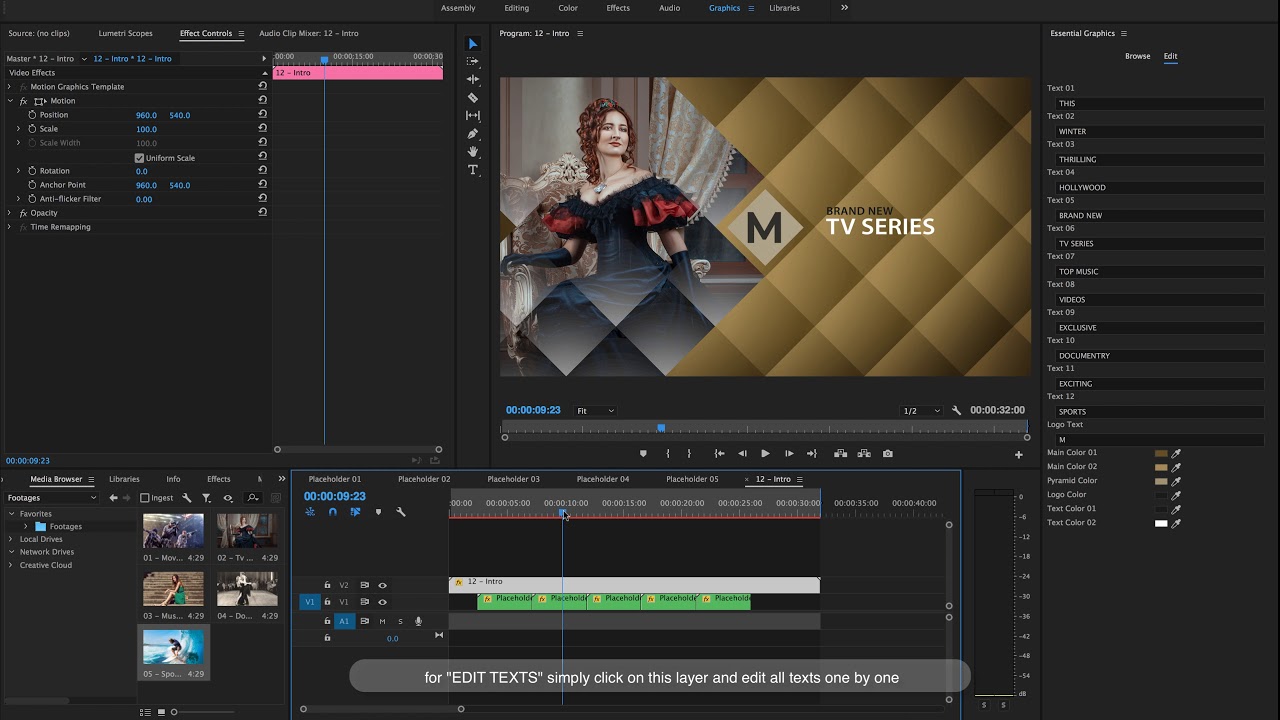Play the program monitor
The height and width of the screenshot is (720, 1280).
[x=765, y=454]
